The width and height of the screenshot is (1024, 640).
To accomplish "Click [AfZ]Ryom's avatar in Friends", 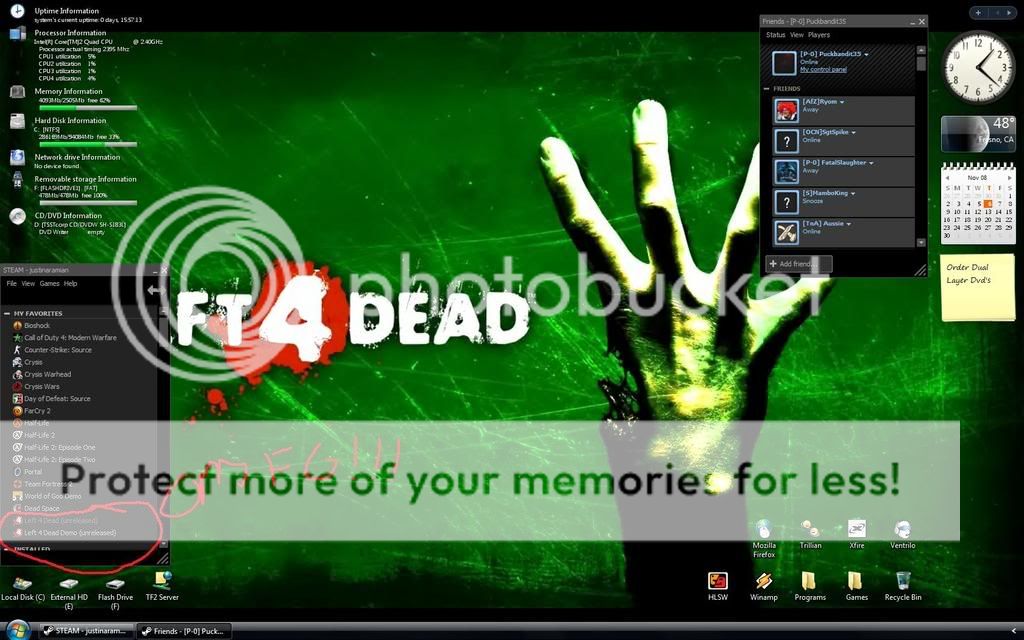I will pos(786,110).
